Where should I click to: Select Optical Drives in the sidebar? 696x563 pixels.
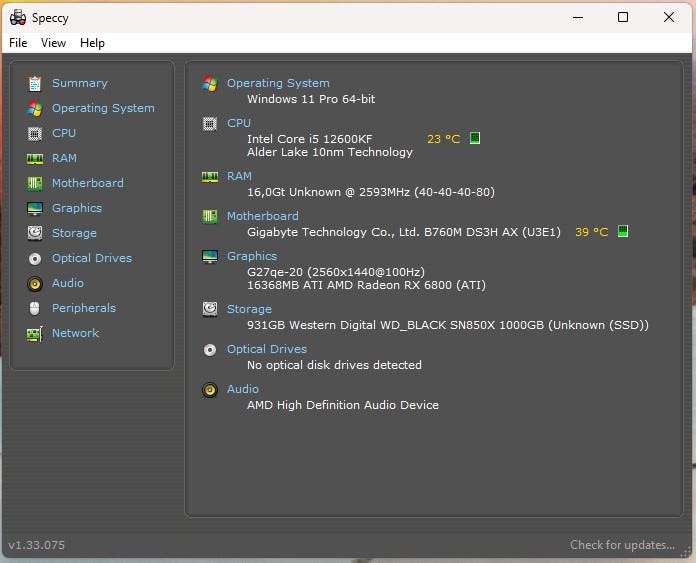(92, 258)
